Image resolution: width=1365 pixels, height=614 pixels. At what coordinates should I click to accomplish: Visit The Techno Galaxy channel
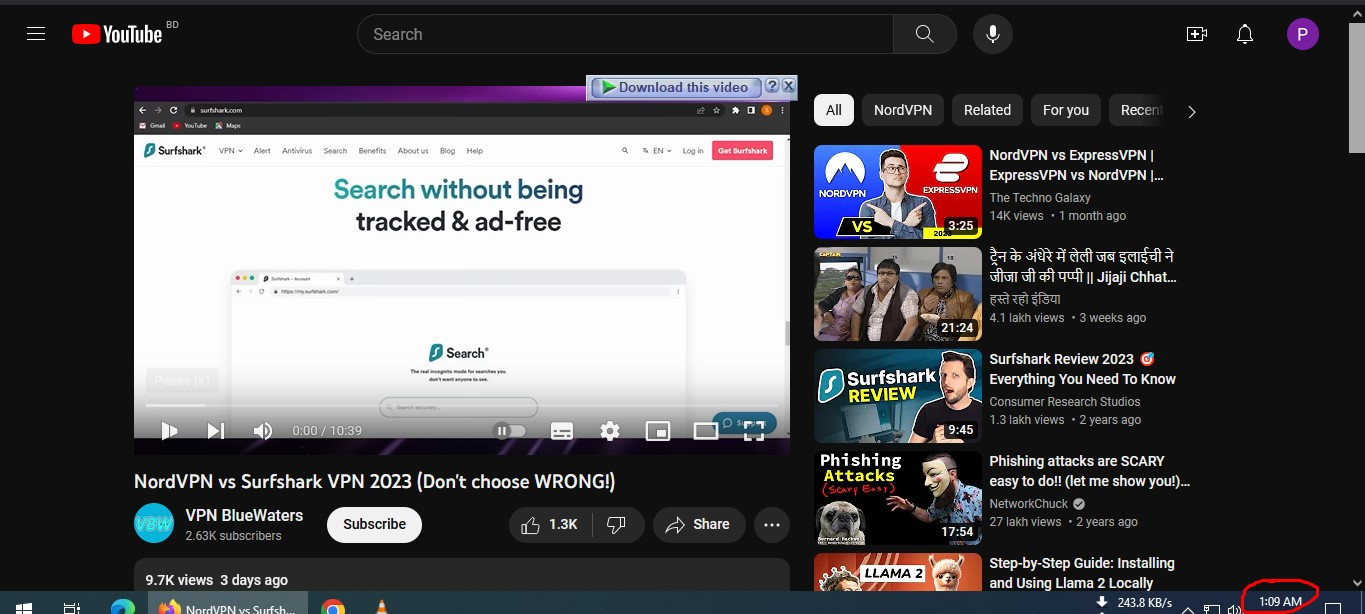pos(1040,198)
